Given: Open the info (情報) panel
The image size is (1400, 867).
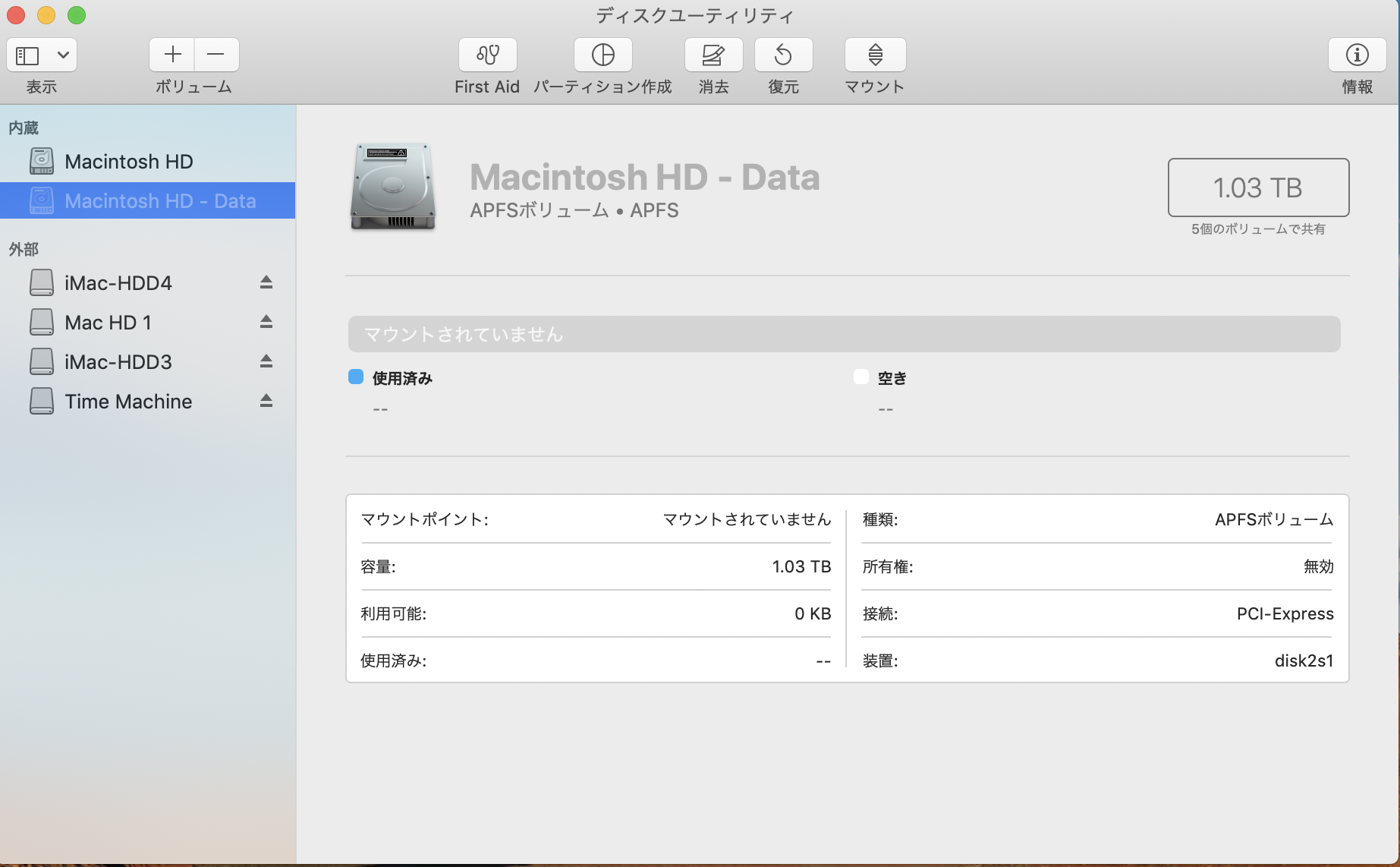Looking at the screenshot, I should point(1357,55).
